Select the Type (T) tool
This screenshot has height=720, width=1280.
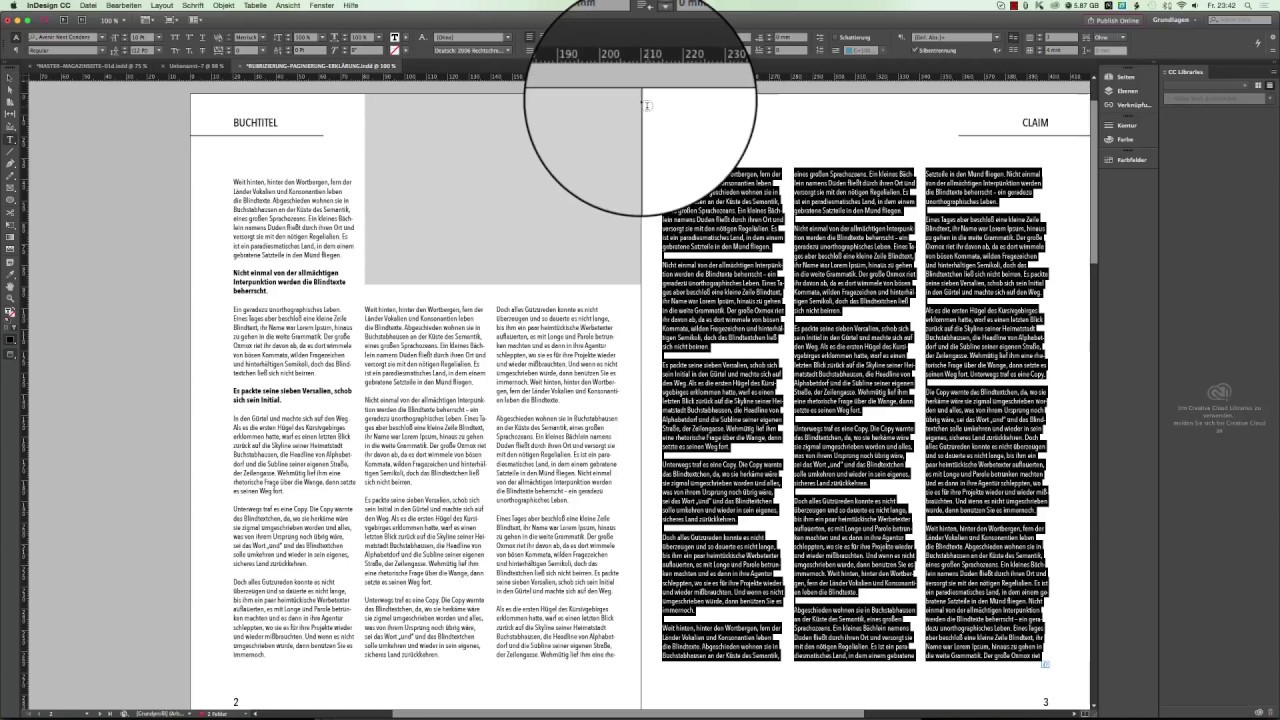point(10,139)
